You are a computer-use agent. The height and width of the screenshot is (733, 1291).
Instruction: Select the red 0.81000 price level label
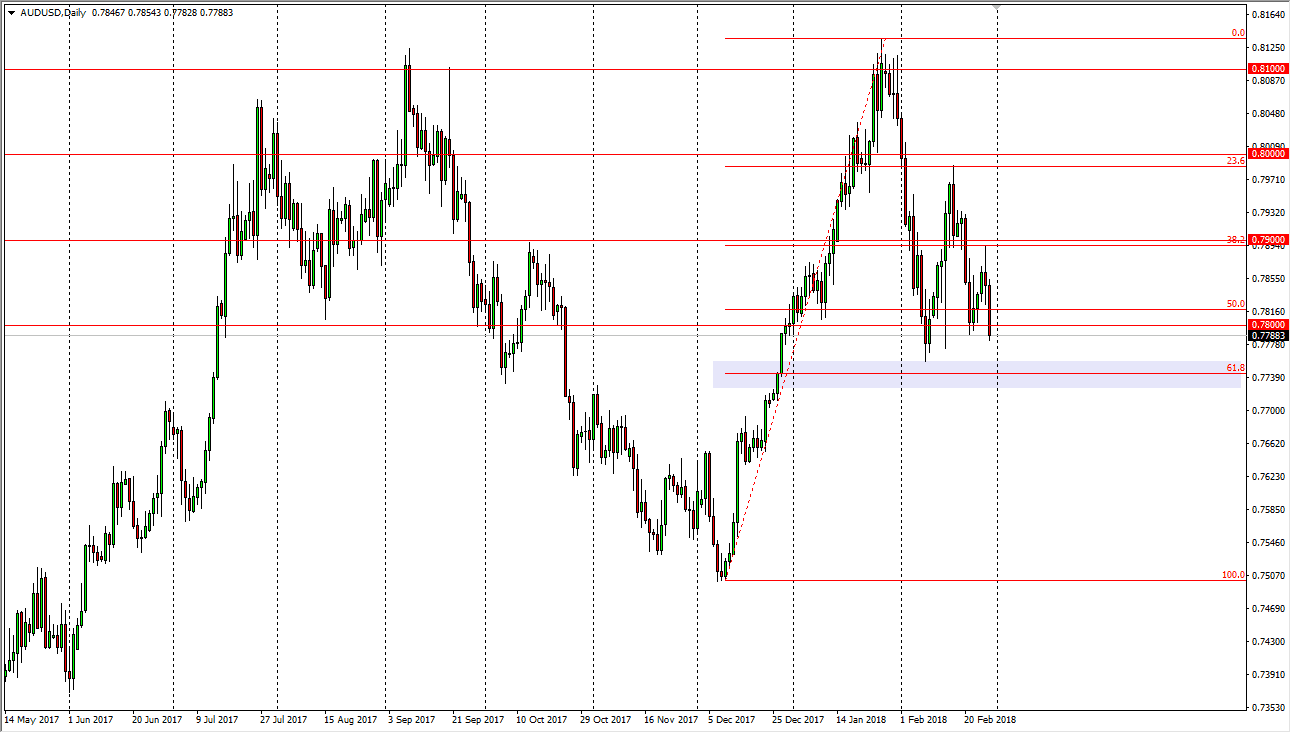1268,69
